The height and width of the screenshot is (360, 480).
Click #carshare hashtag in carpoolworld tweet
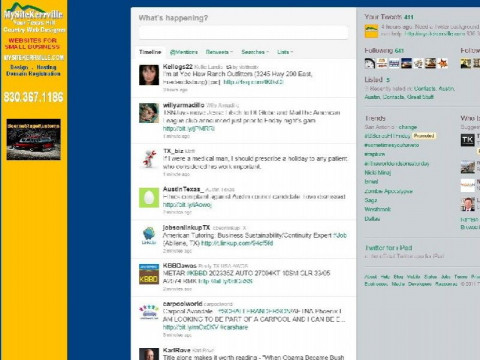(x=234, y=327)
